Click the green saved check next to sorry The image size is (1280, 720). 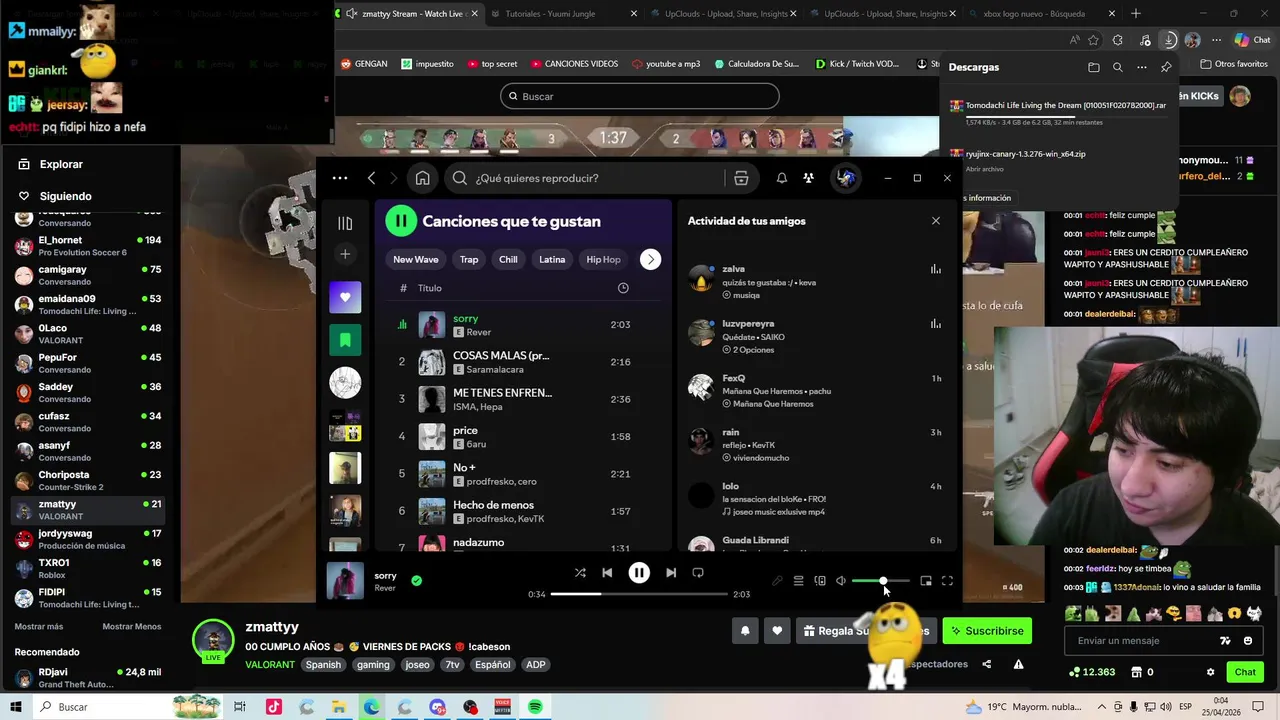click(x=417, y=580)
